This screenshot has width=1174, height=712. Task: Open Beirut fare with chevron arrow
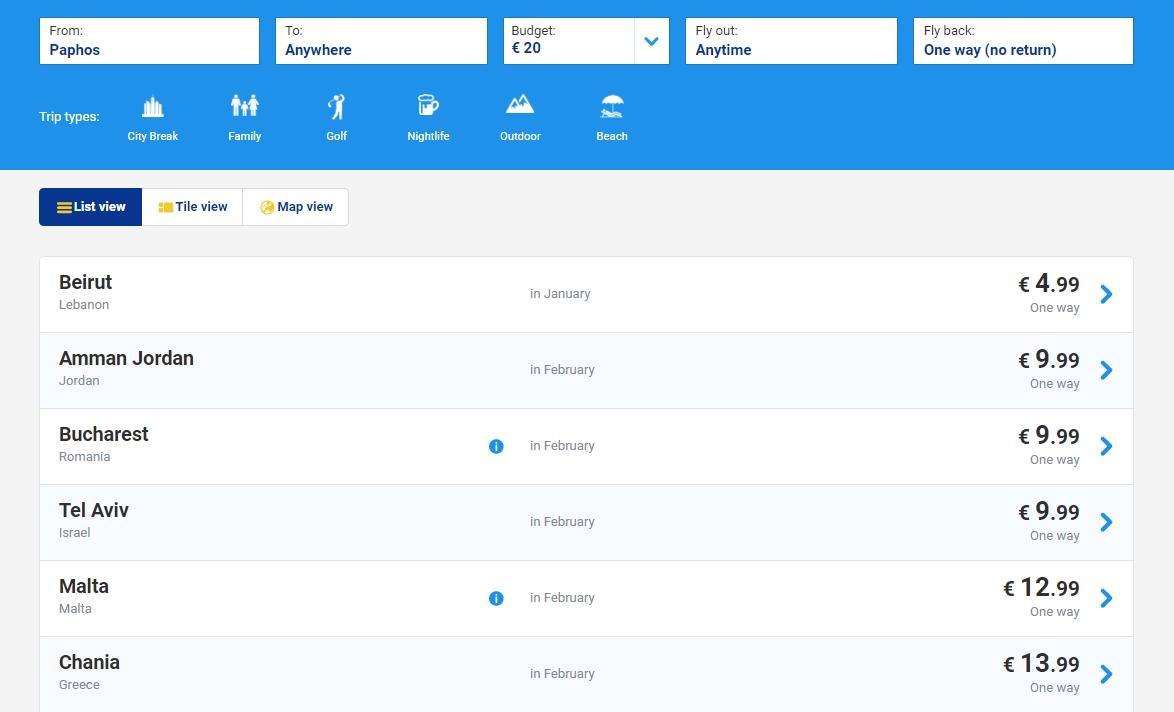(1106, 294)
